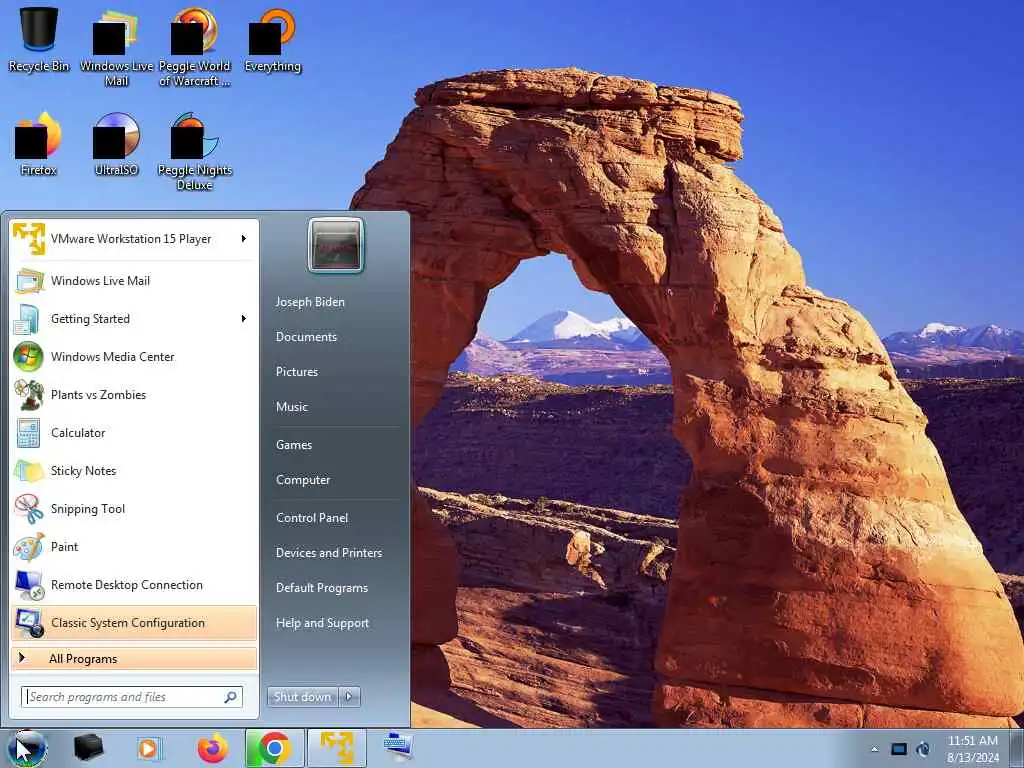Expand Getting Started submenu arrow
The width and height of the screenshot is (1024, 768).
point(244,319)
